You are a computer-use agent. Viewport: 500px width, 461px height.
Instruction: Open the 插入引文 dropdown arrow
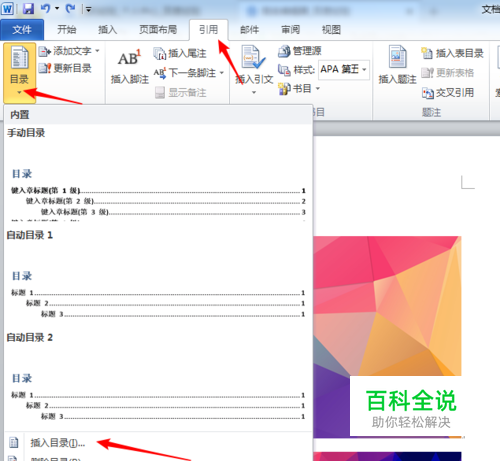coord(254,92)
